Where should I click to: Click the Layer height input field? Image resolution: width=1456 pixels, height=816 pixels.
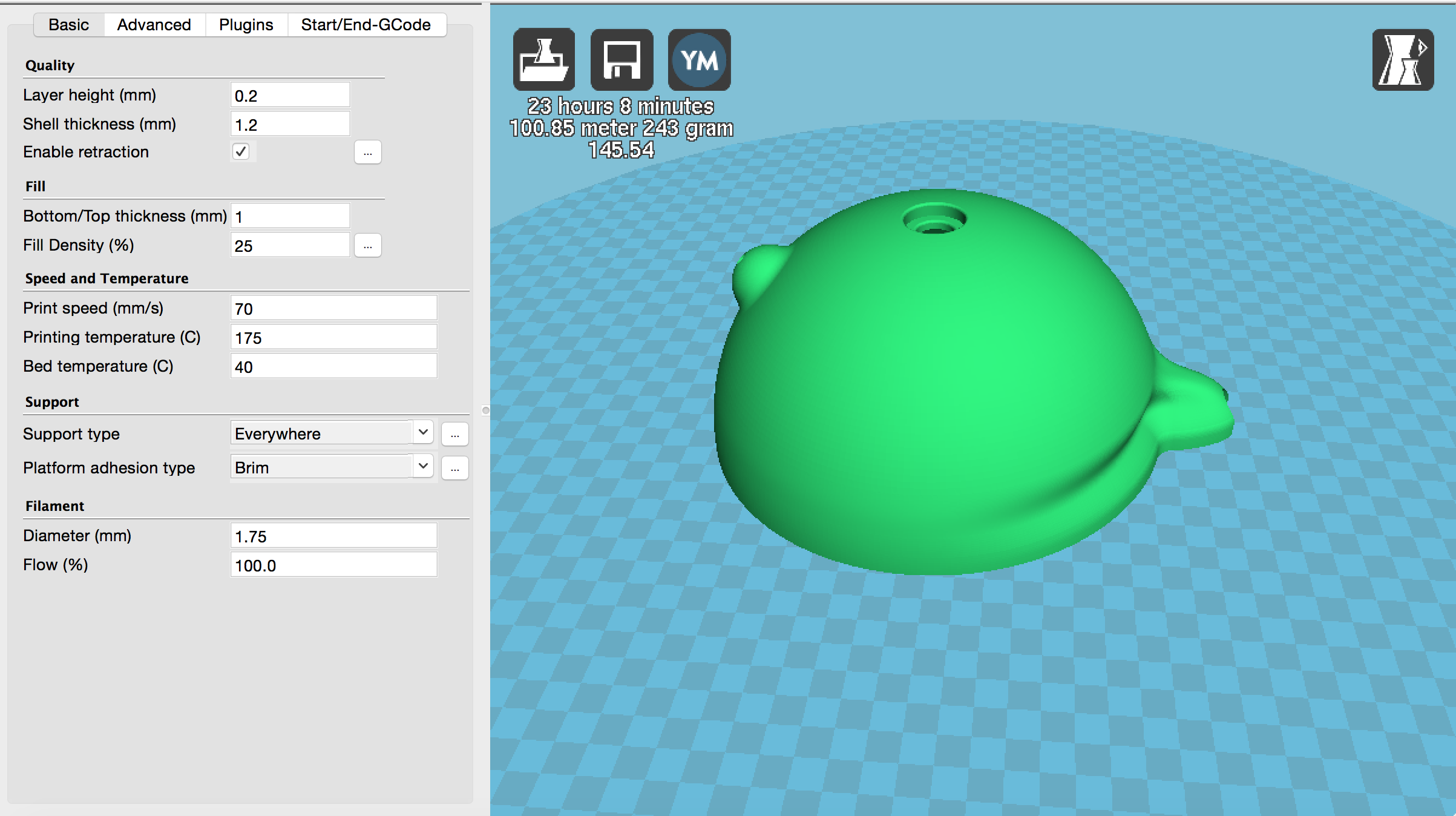click(290, 96)
